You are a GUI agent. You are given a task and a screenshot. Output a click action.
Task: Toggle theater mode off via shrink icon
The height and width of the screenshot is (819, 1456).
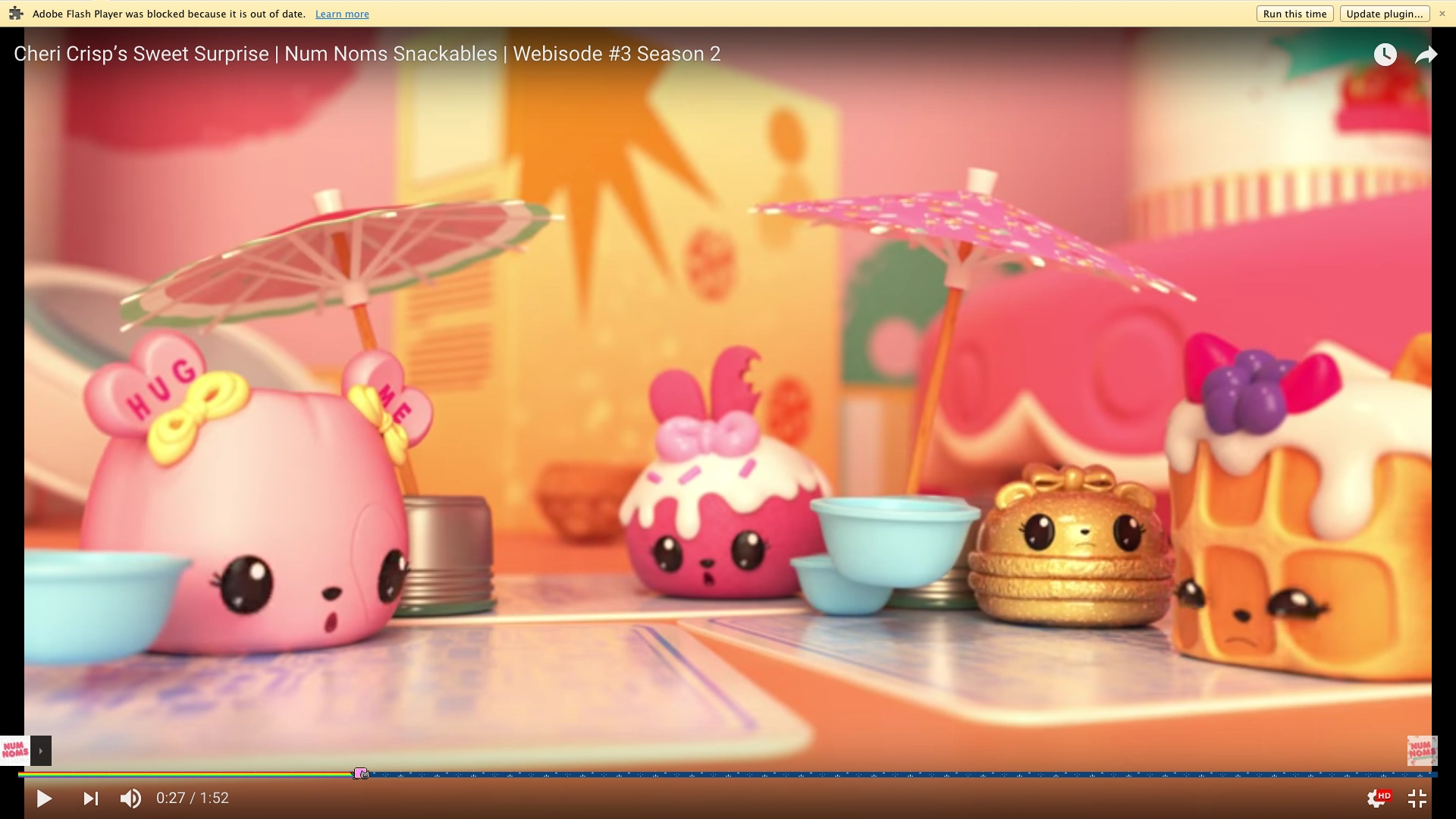click(x=1417, y=798)
